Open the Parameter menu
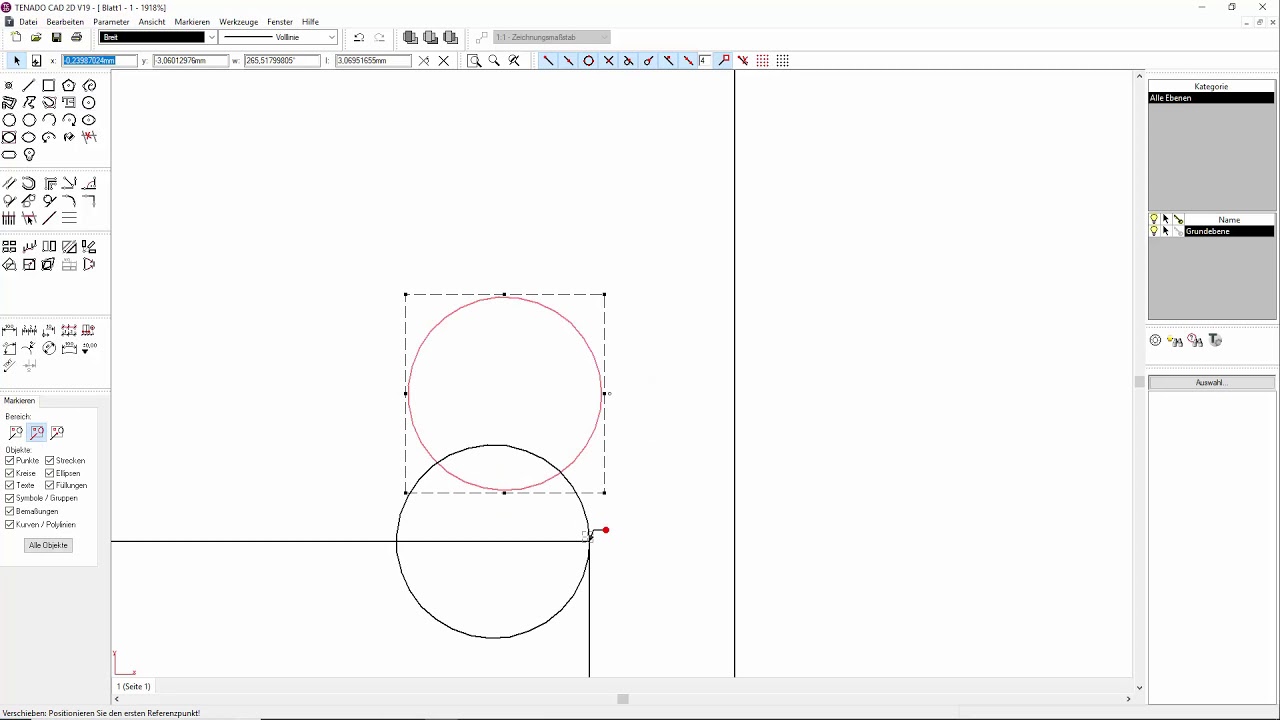Image resolution: width=1280 pixels, height=720 pixels. [x=111, y=21]
